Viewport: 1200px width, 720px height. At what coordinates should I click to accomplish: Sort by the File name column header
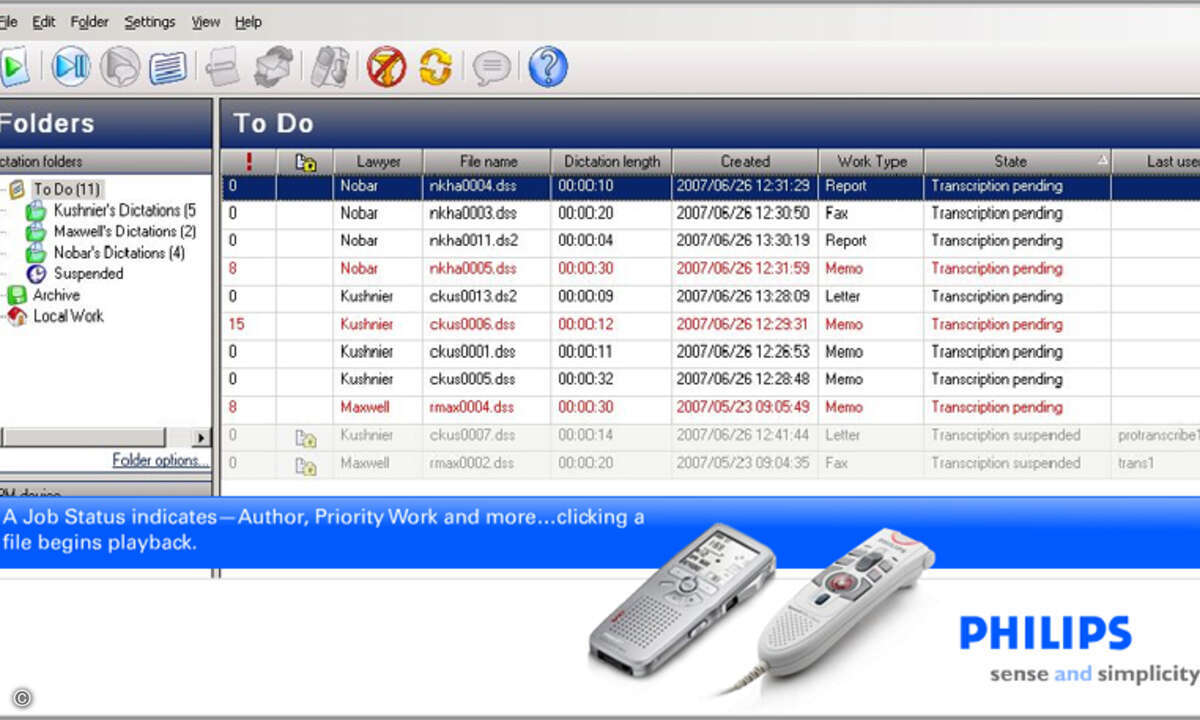488,161
